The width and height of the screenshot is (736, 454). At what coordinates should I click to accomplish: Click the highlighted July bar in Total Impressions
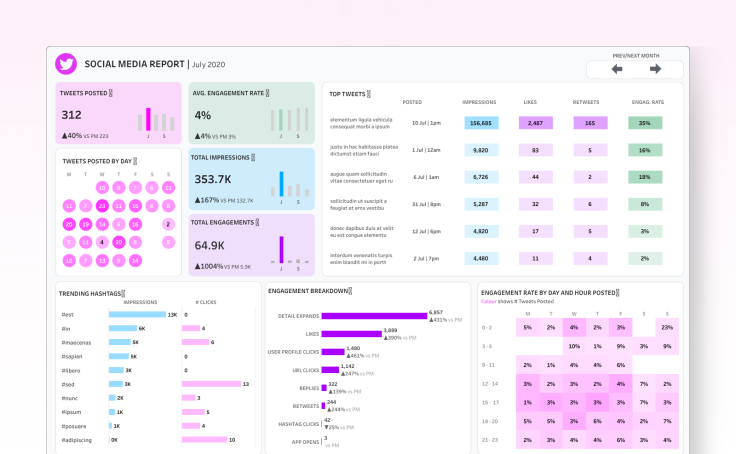281,184
